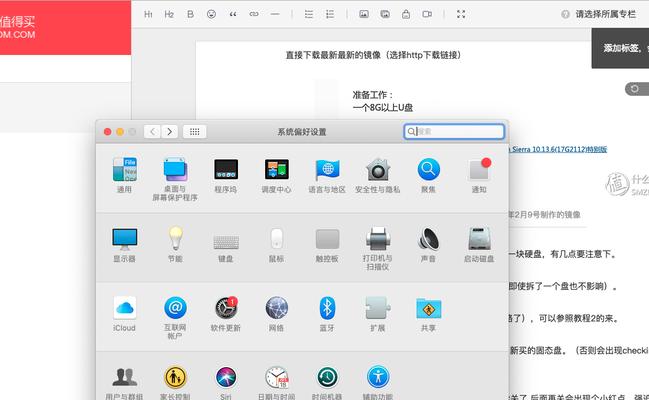Go forward in System Preferences
Viewport: 649px width, 400px height.
(x=170, y=132)
